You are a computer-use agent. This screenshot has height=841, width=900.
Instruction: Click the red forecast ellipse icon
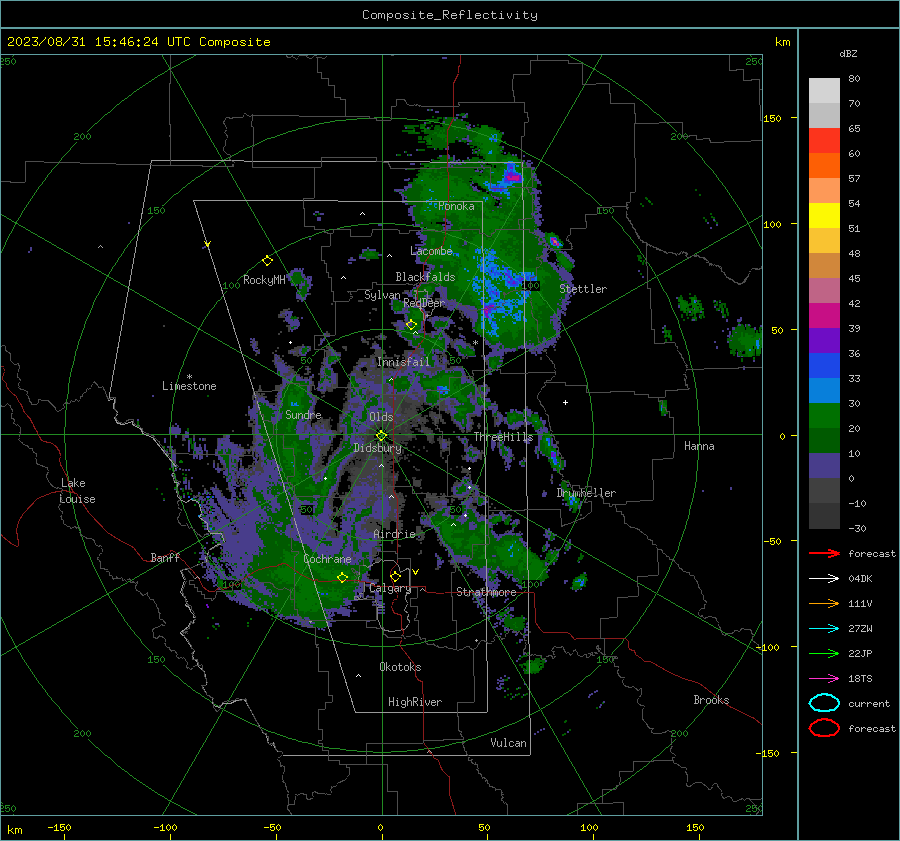pyautogui.click(x=824, y=728)
